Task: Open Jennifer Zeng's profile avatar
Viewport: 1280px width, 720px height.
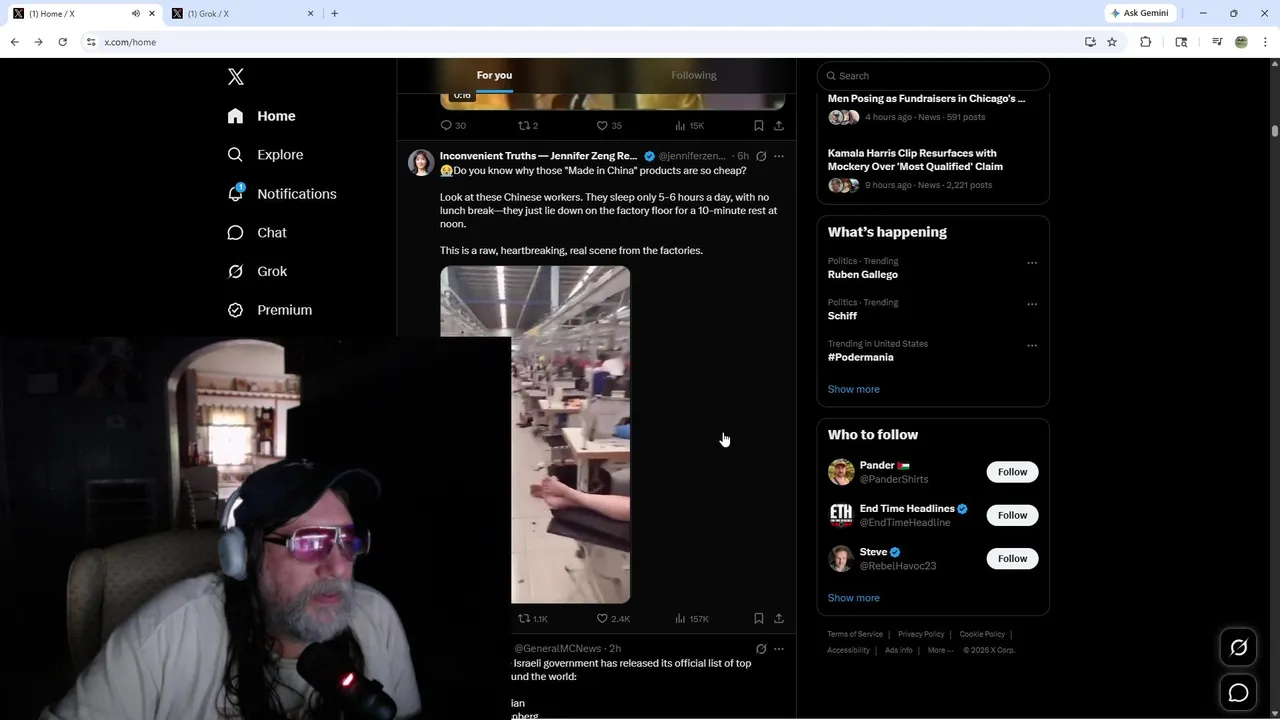Action: click(421, 163)
